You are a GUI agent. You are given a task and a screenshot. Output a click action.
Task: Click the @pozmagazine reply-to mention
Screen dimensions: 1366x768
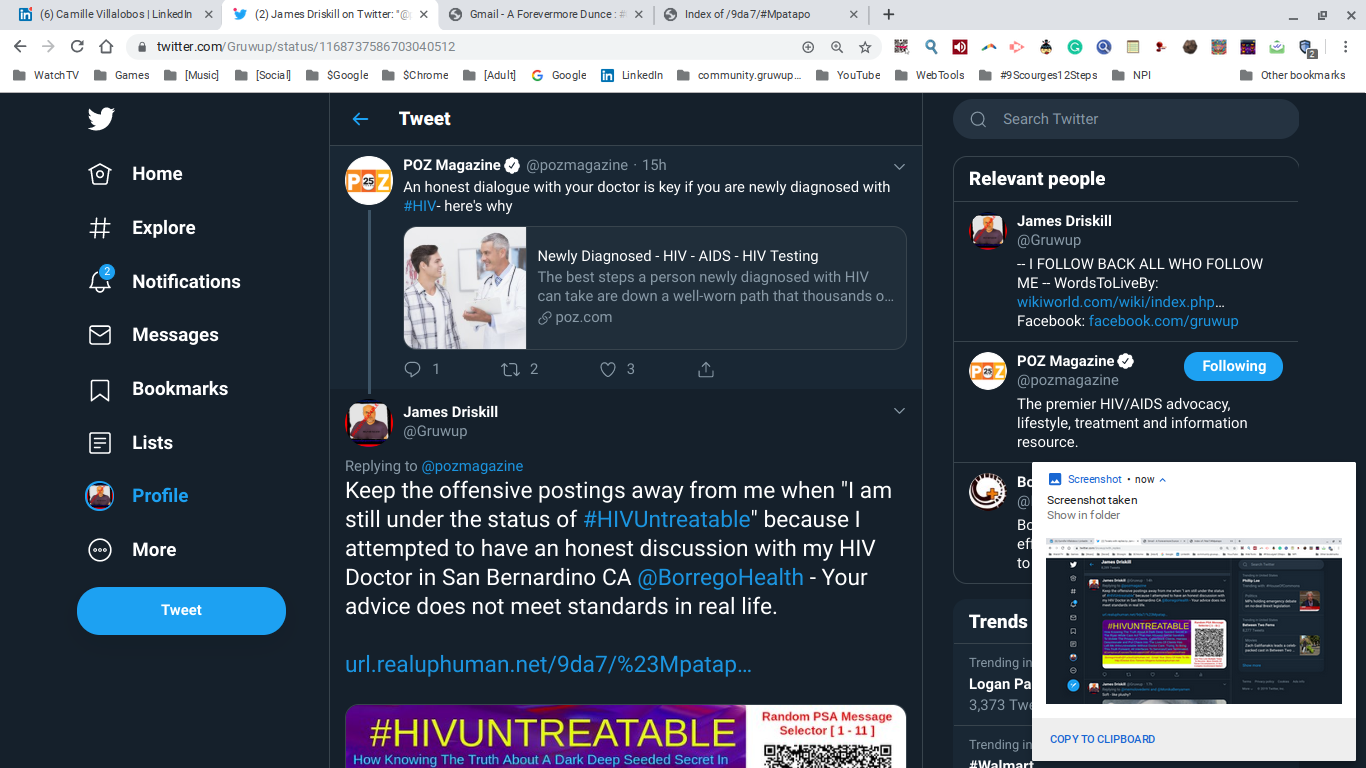click(x=472, y=466)
